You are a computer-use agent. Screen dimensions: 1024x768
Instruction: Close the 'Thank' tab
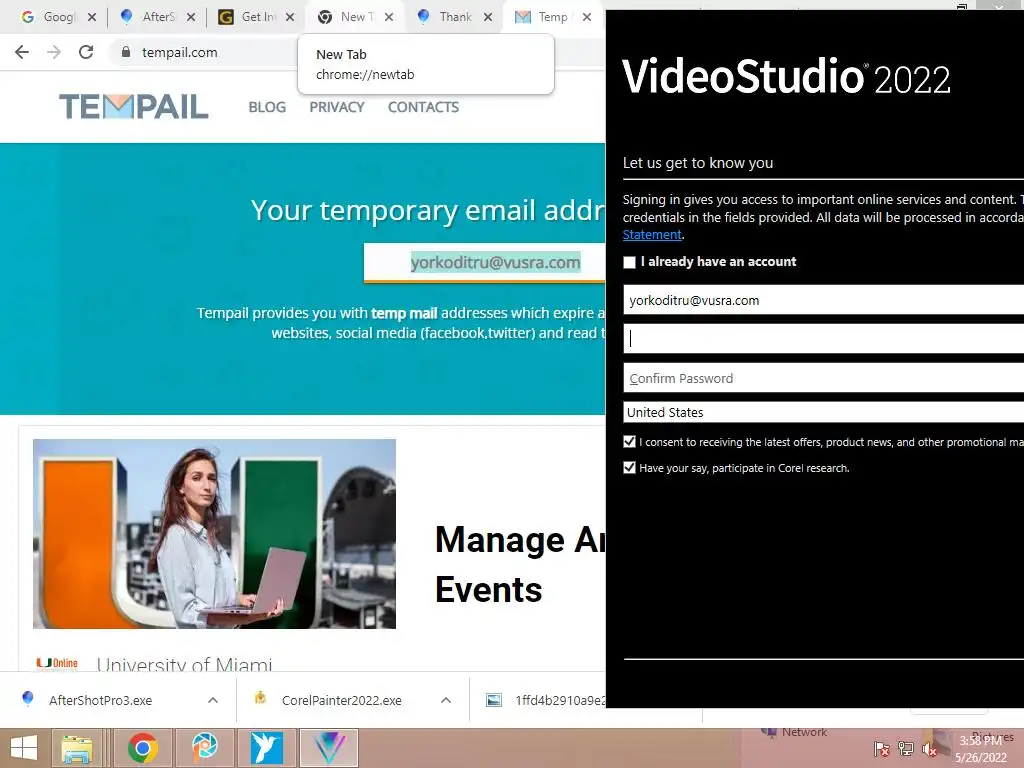pyautogui.click(x=488, y=17)
